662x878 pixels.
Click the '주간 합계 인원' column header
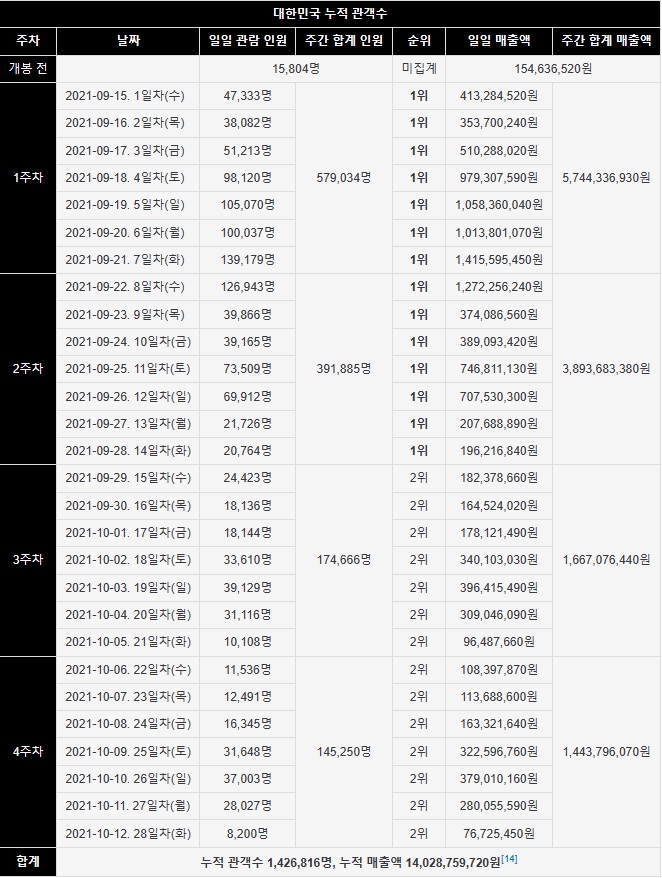click(x=344, y=41)
